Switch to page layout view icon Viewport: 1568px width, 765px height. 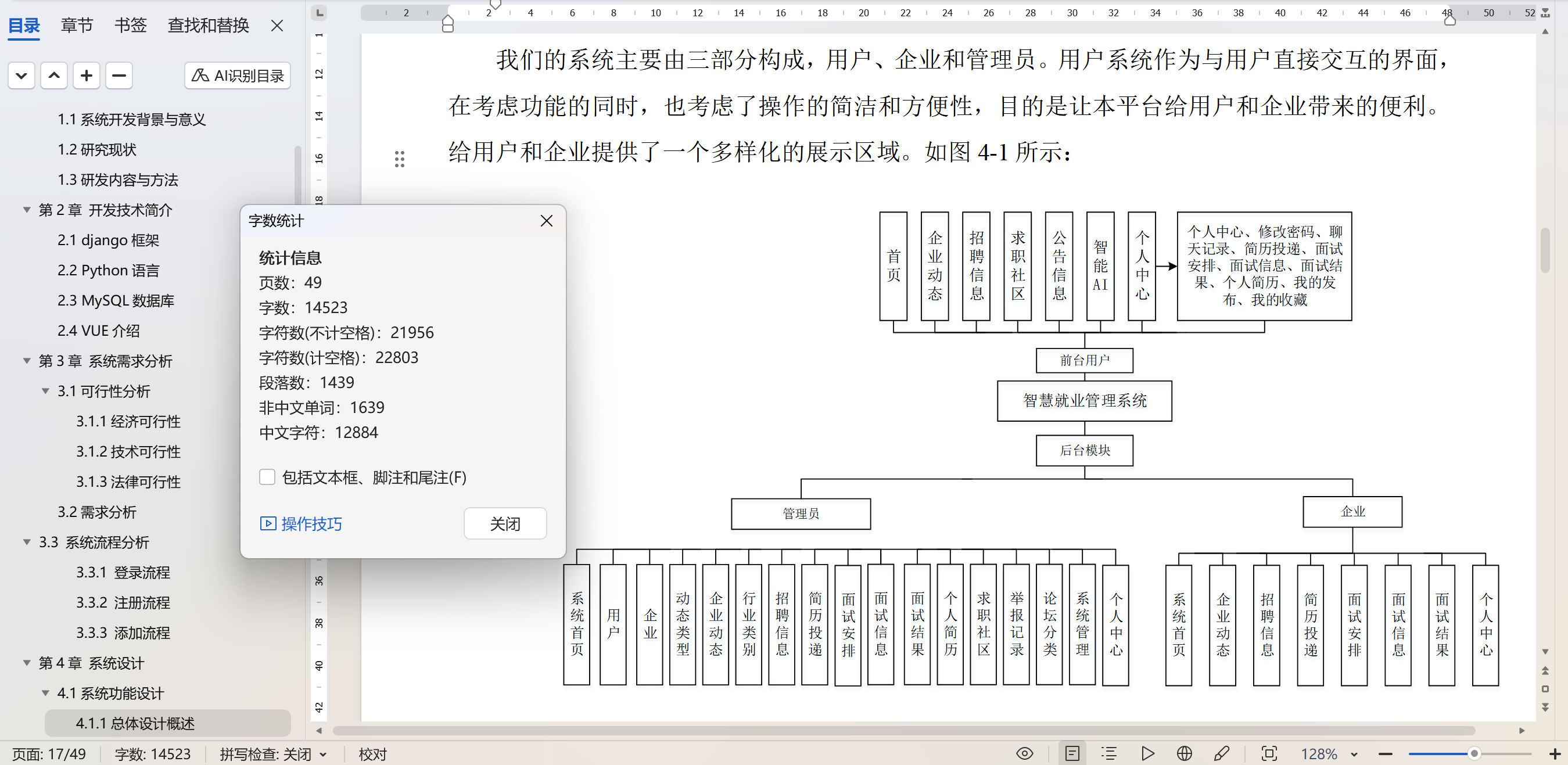pos(1072,753)
